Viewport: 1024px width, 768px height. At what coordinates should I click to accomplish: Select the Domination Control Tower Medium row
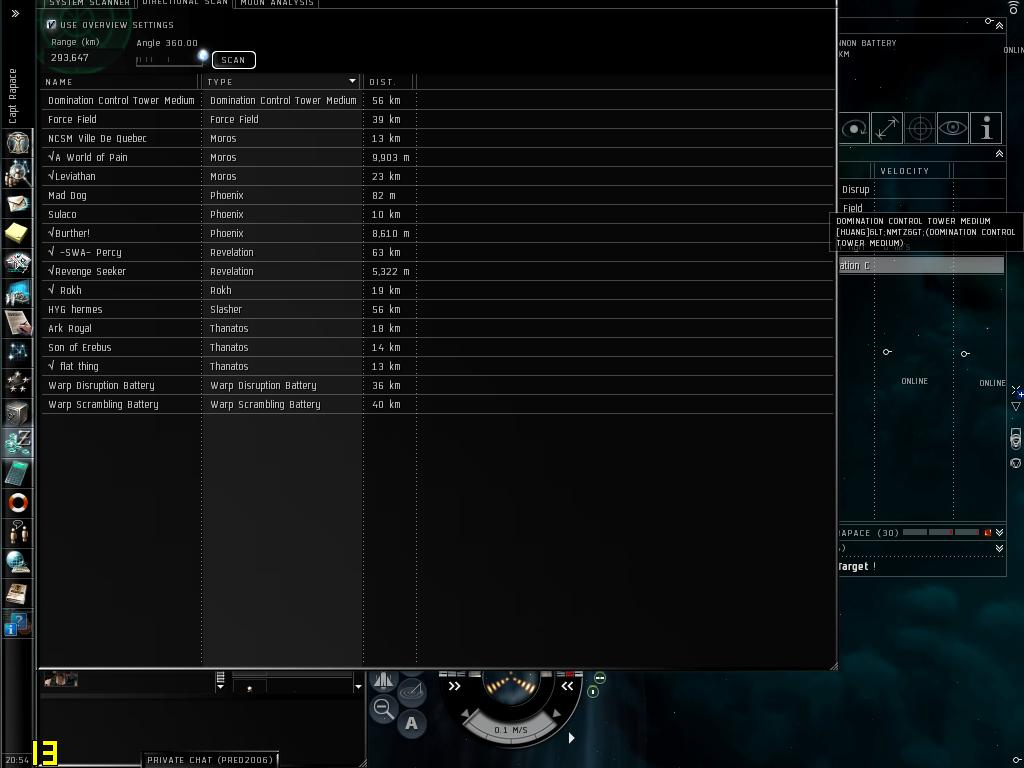point(438,101)
